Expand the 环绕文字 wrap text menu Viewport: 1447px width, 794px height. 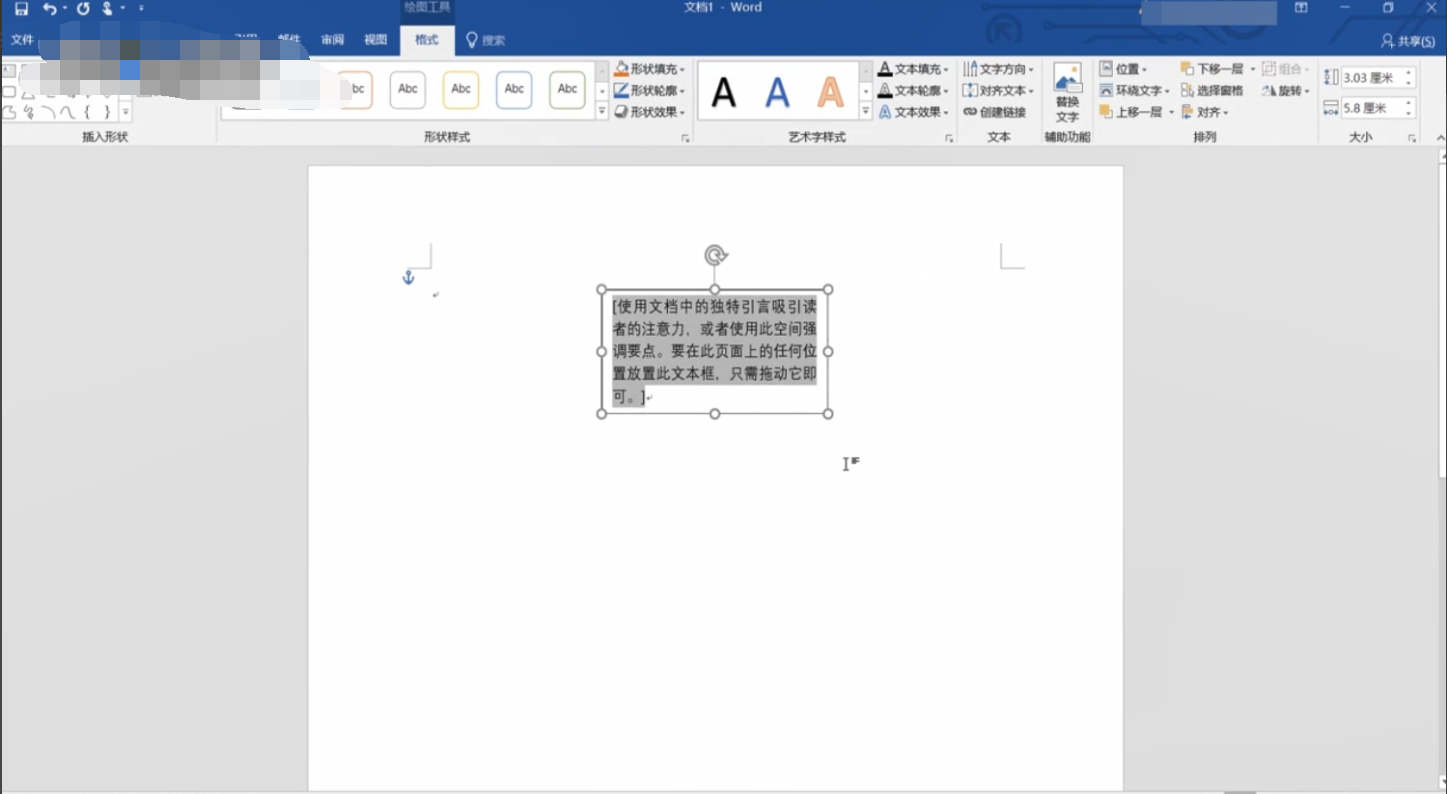(x=1134, y=91)
